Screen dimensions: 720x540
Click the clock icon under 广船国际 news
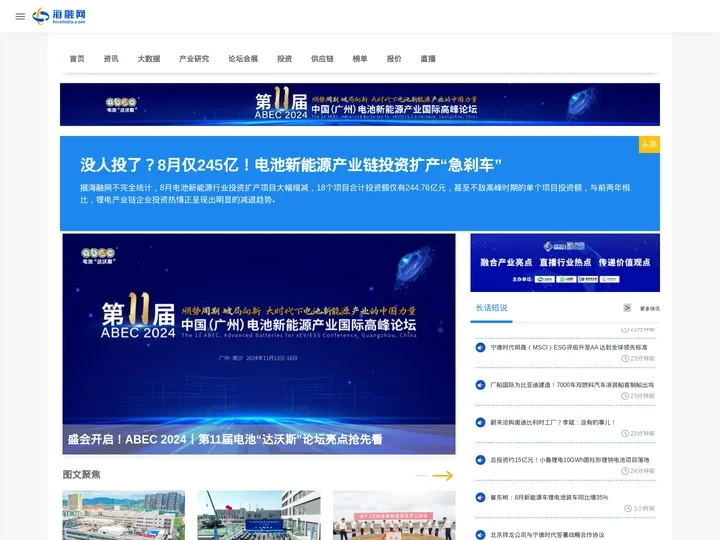click(x=625, y=396)
